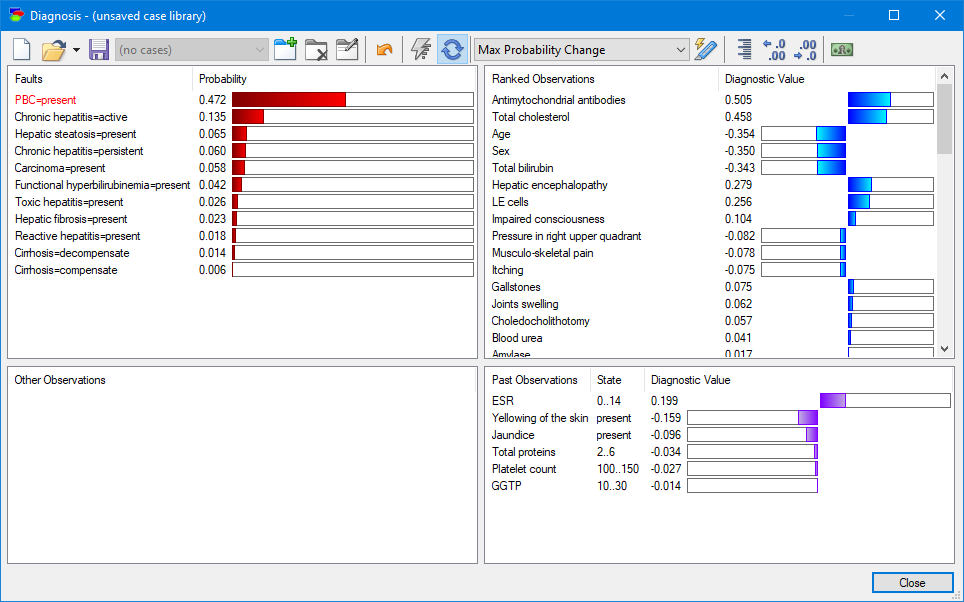Viewport: 964px width, 602px height.
Task: Toggle the circular arrows auto-update button
Action: click(x=452, y=50)
